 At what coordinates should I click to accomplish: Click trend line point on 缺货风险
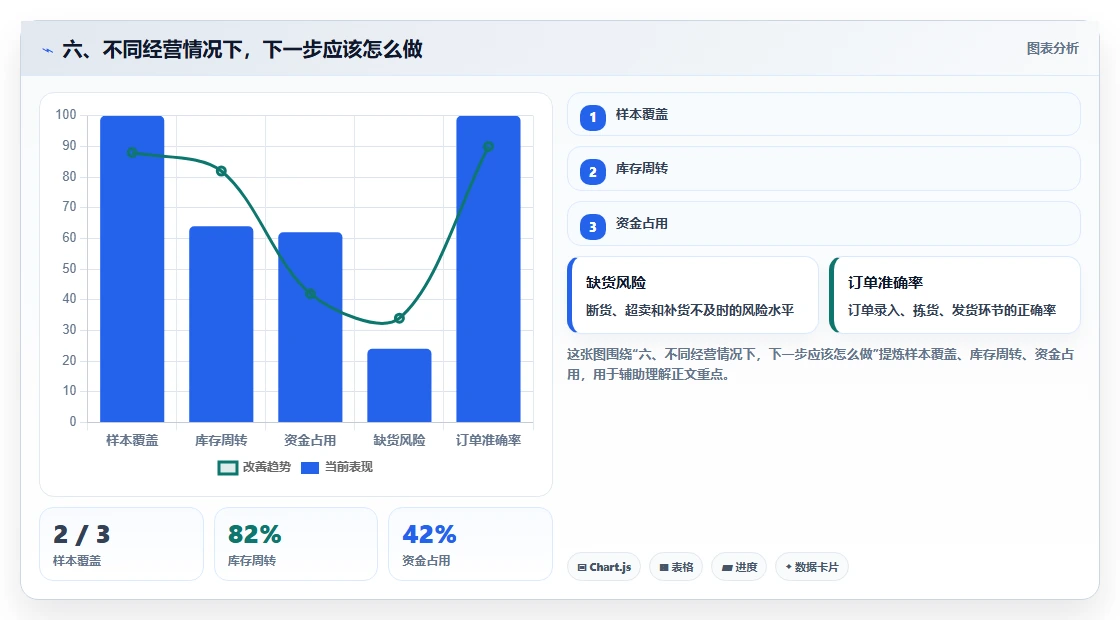click(x=399, y=318)
